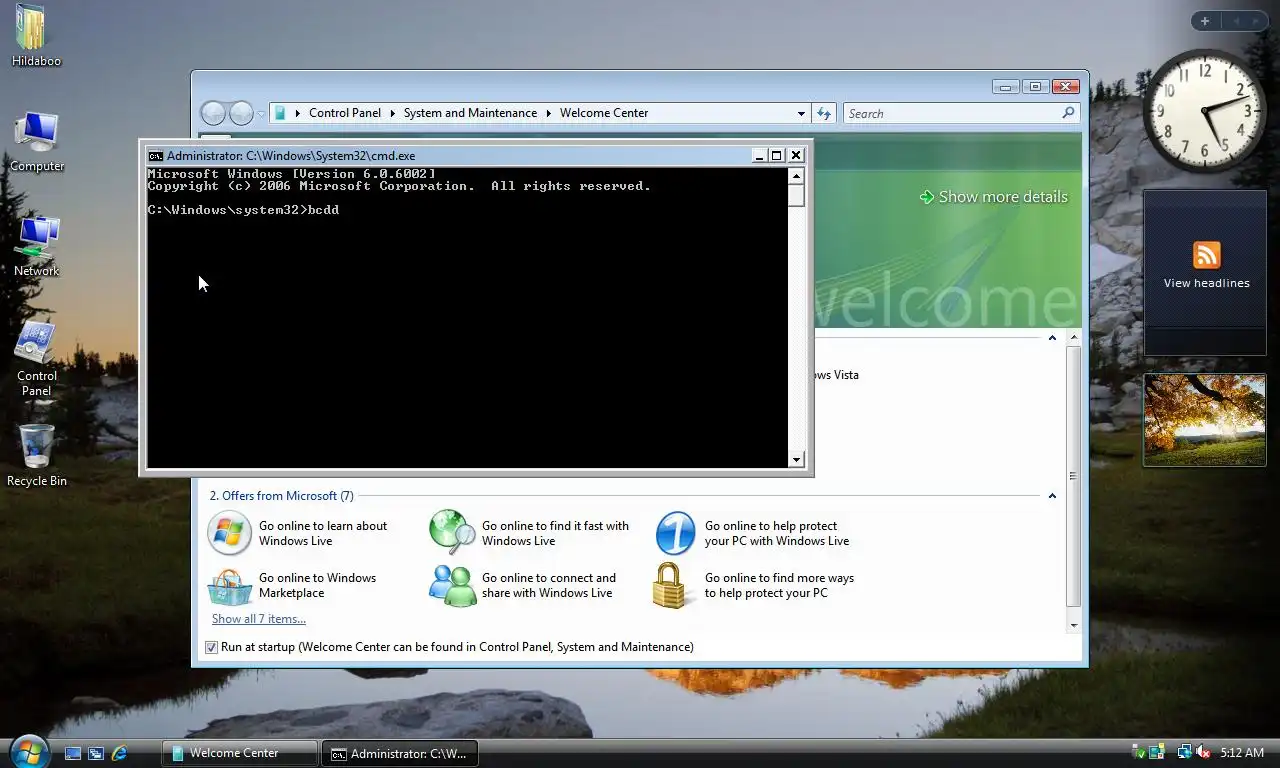Click the connect and share people icon

(x=452, y=586)
